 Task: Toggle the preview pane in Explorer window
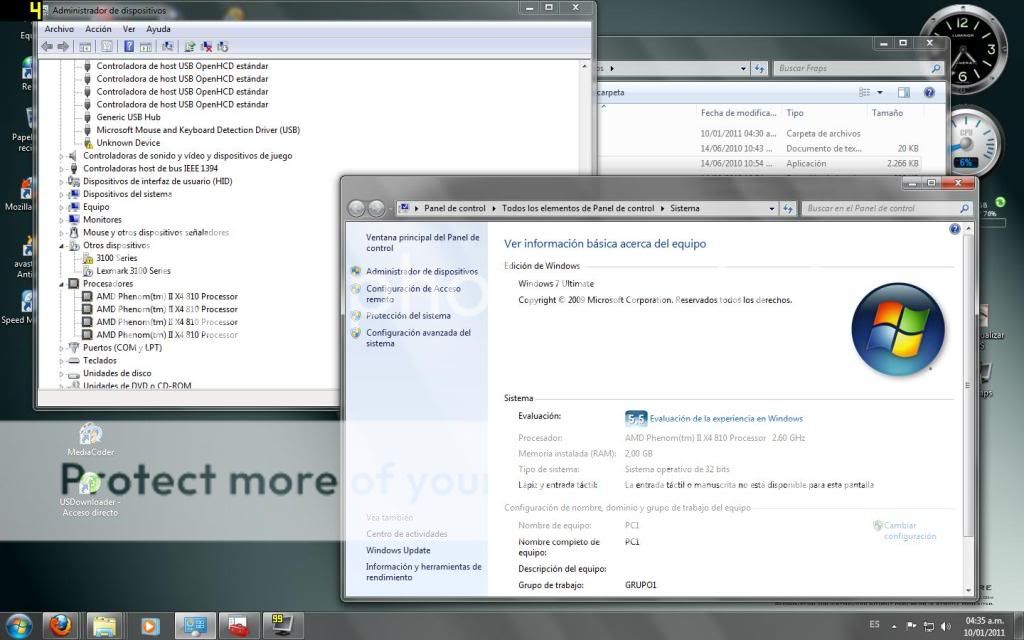(x=903, y=92)
